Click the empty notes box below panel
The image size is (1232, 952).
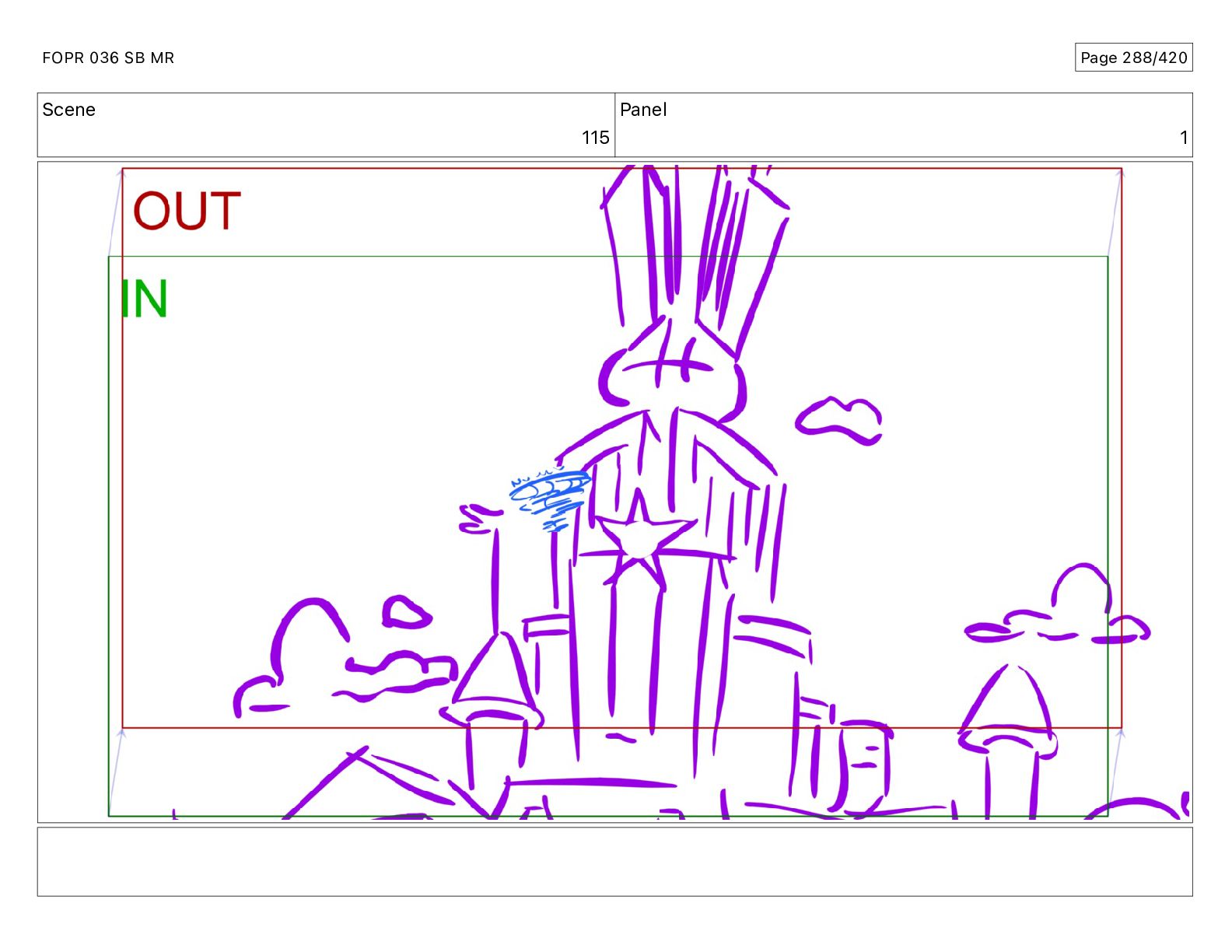coord(614,862)
